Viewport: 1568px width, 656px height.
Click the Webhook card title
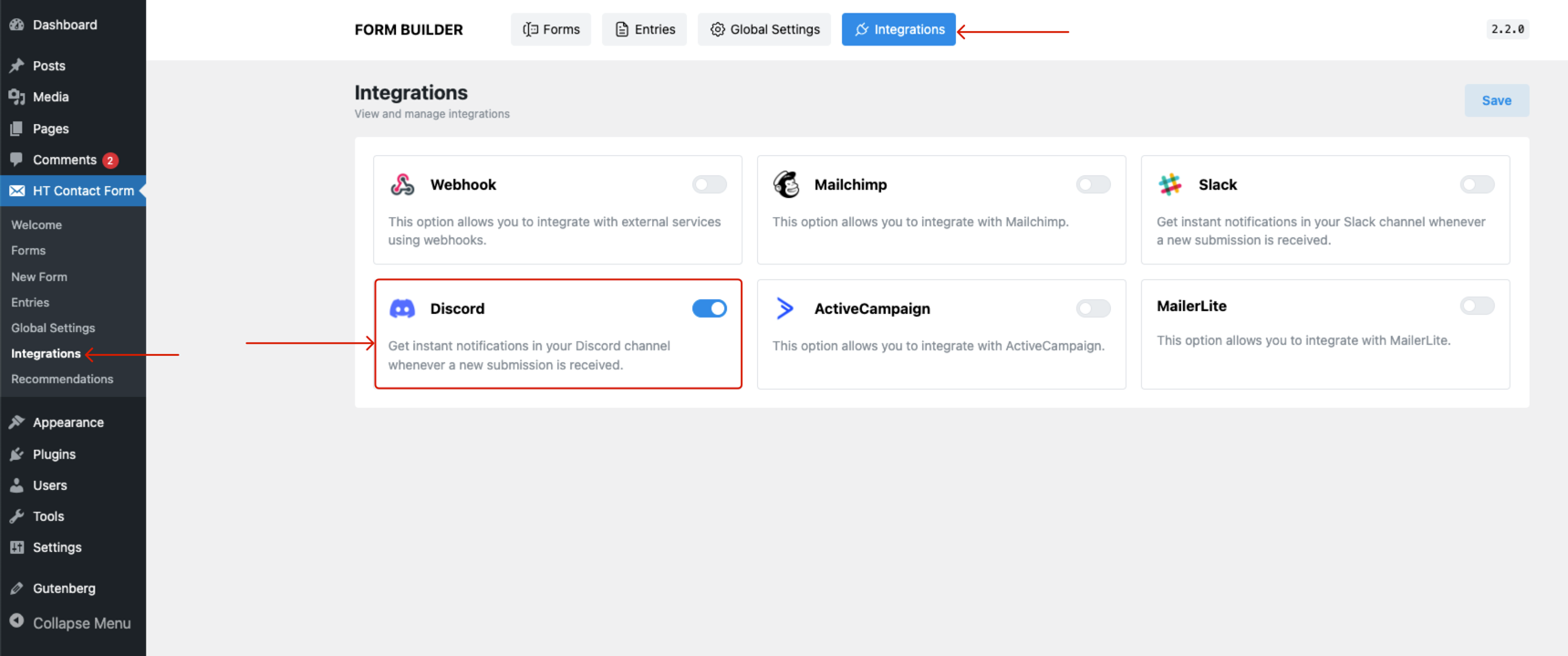click(463, 184)
